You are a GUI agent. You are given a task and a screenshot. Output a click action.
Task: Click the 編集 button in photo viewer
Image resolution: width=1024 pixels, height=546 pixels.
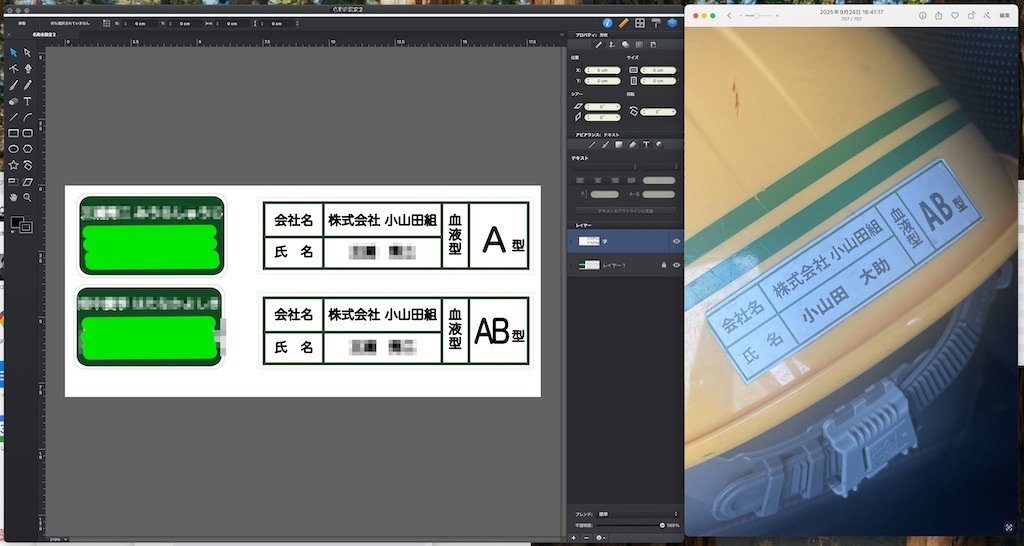(1004, 16)
